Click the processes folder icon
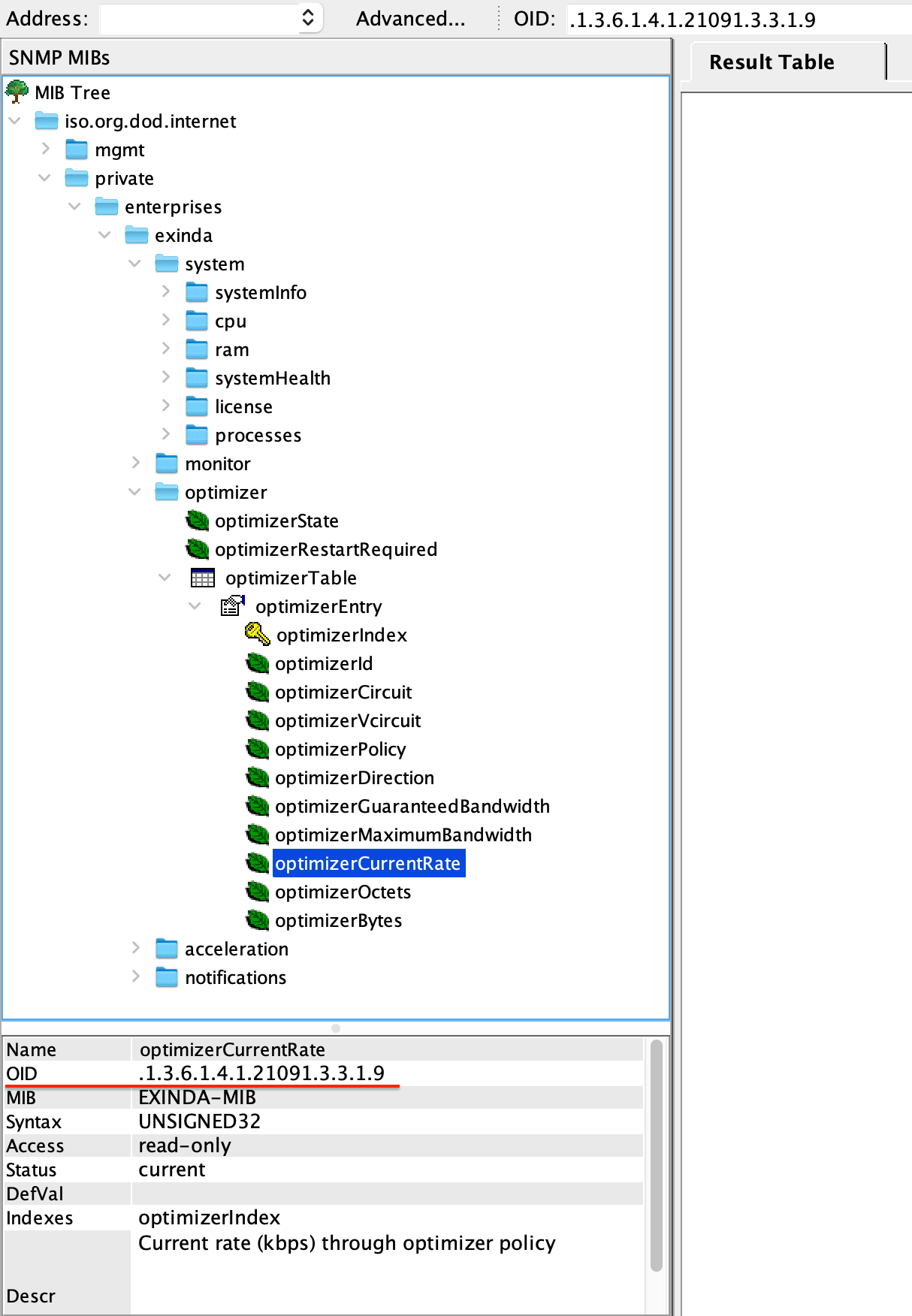The width and height of the screenshot is (912, 1316). point(197,435)
